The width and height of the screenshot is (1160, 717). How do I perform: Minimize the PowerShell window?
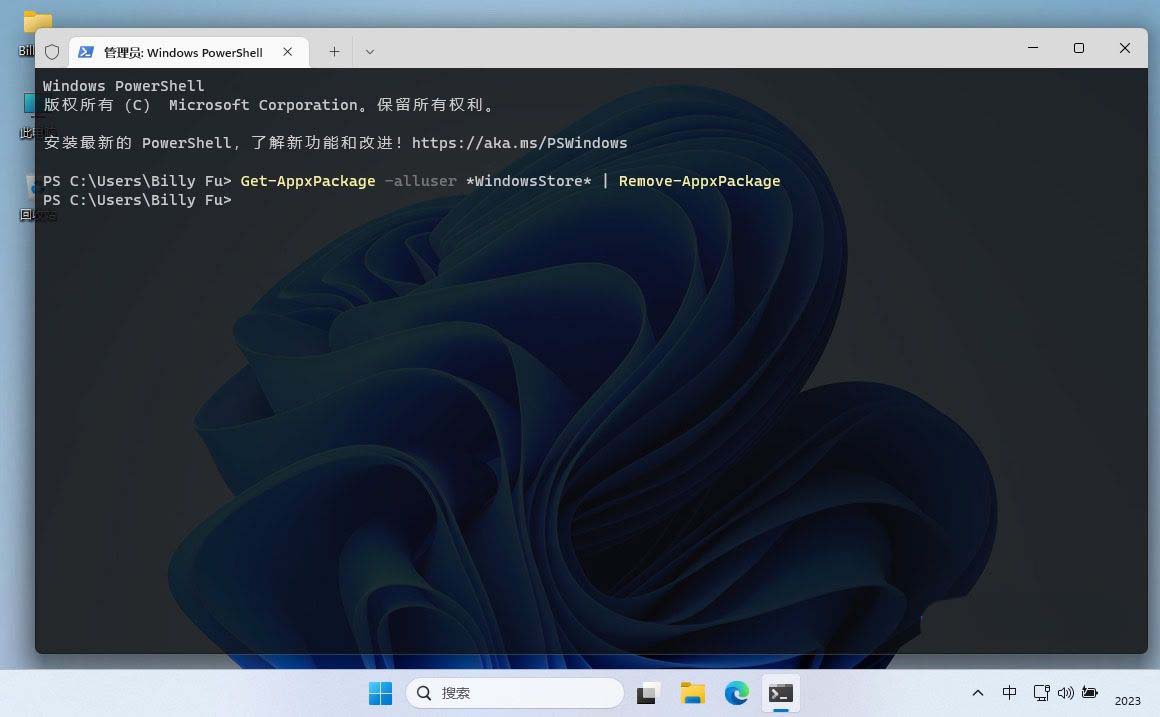tap(1033, 48)
